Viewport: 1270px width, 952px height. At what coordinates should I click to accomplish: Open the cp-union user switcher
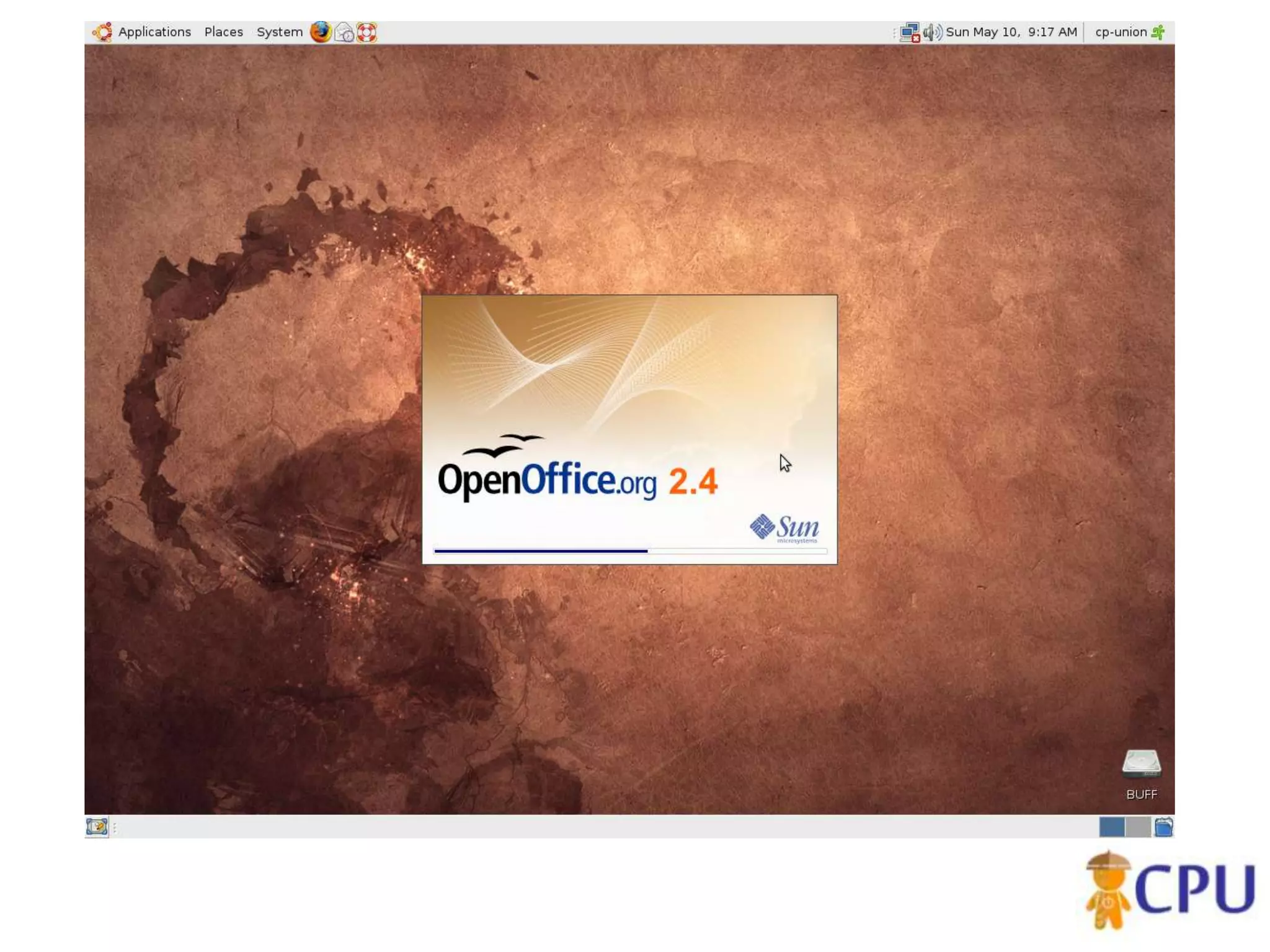(1121, 32)
